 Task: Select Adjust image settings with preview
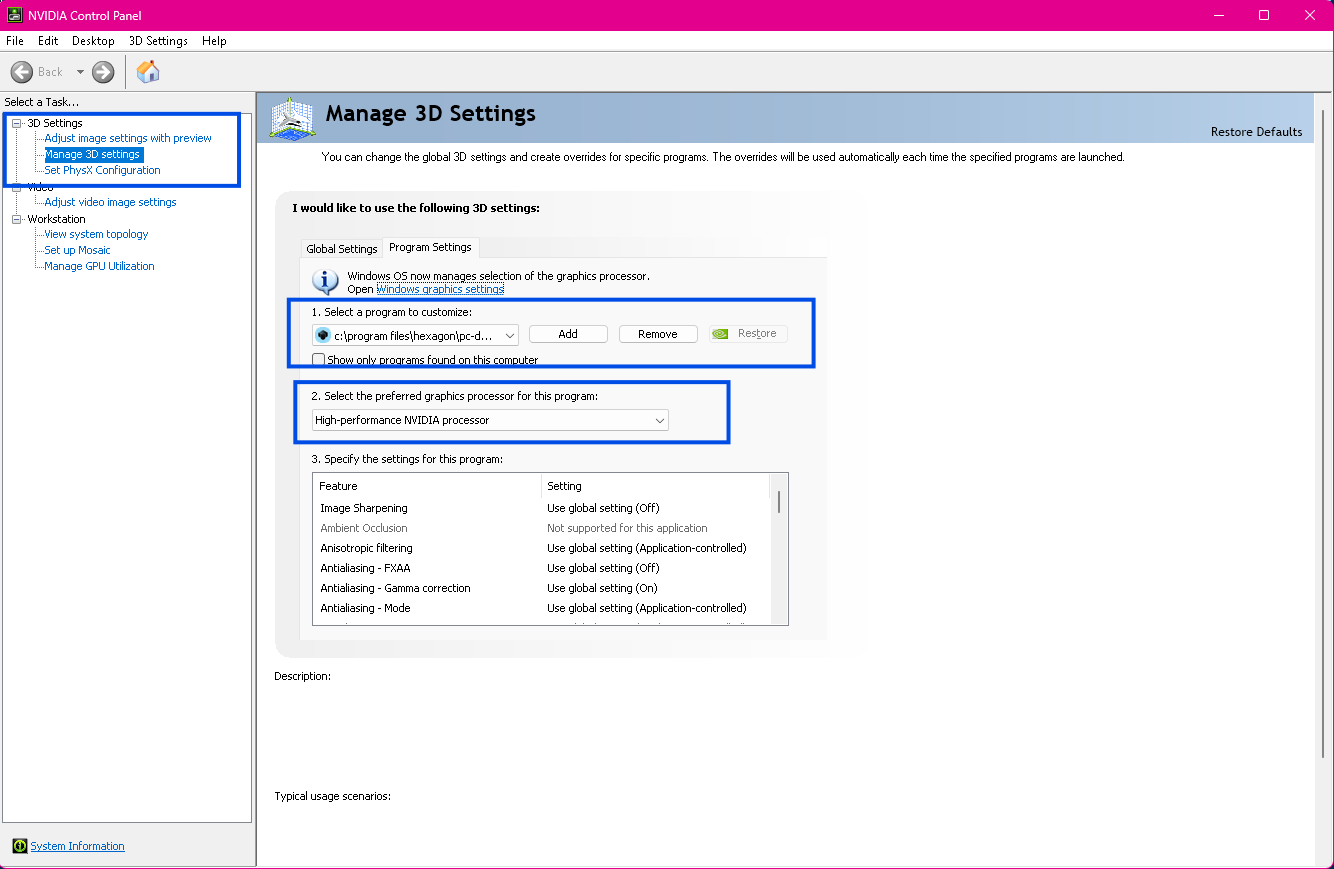[x=128, y=138]
